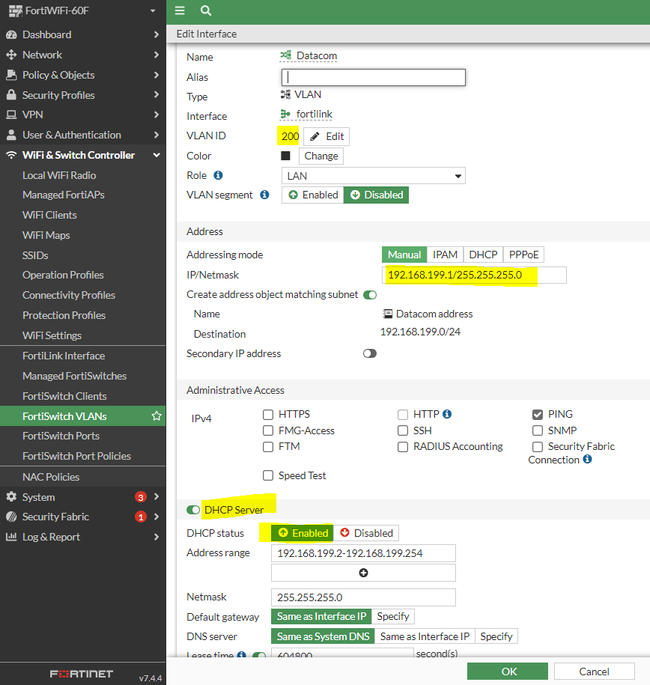Click the IP/Netmask input field
Image resolution: width=650 pixels, height=685 pixels.
tap(474, 275)
